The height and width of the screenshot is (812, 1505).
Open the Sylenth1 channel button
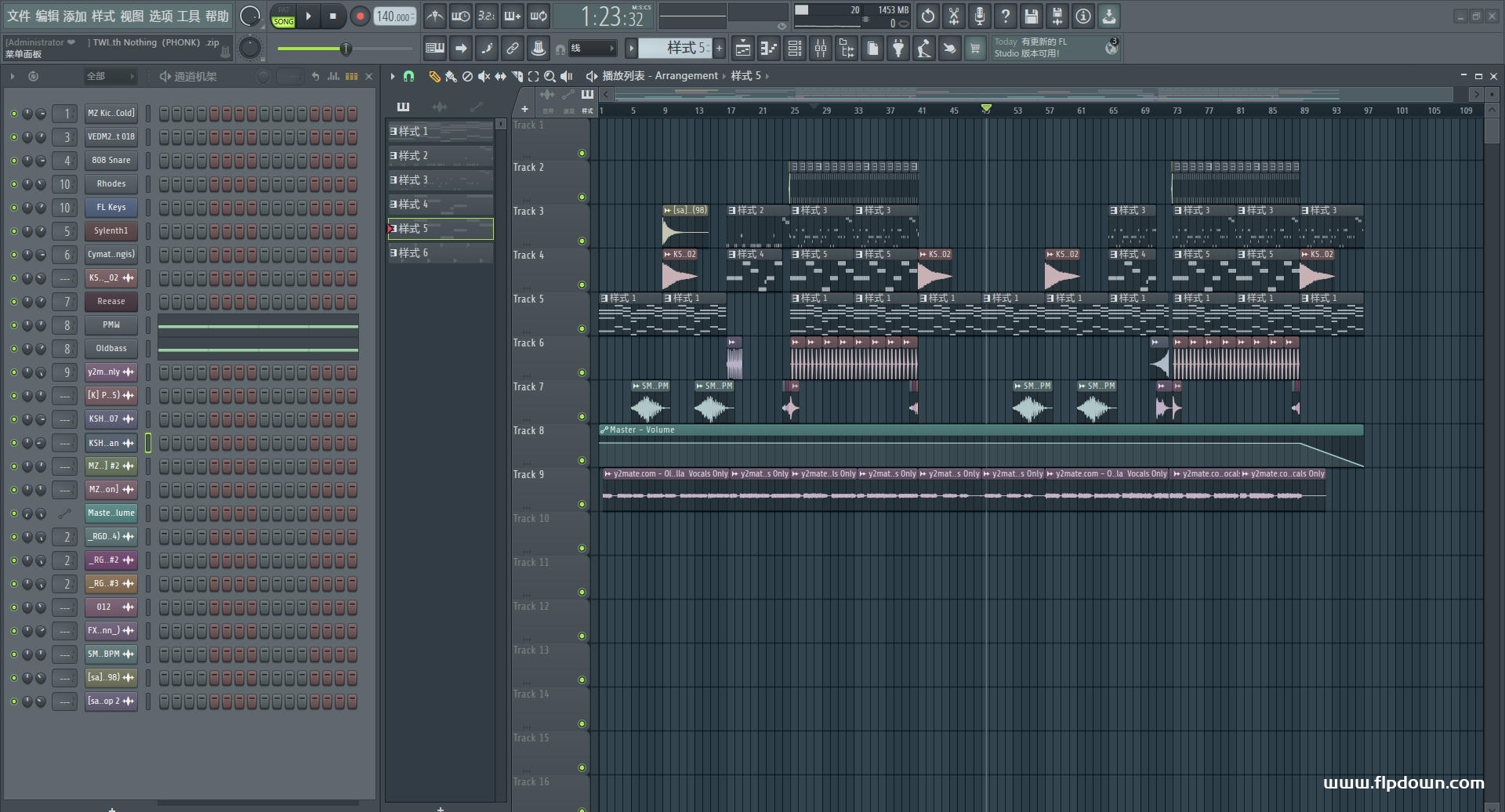(111, 231)
